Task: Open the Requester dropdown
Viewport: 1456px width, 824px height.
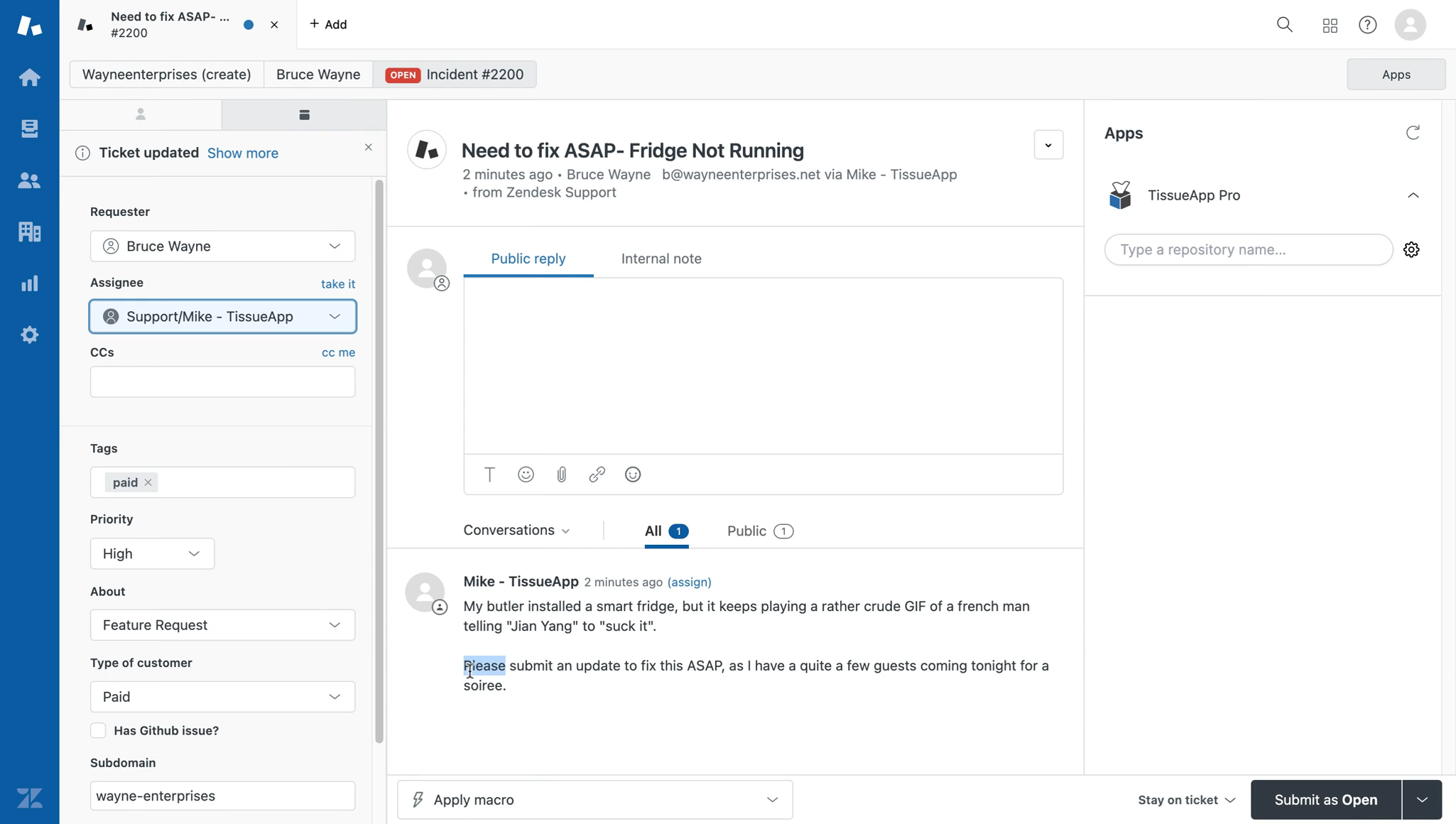Action: click(x=222, y=246)
